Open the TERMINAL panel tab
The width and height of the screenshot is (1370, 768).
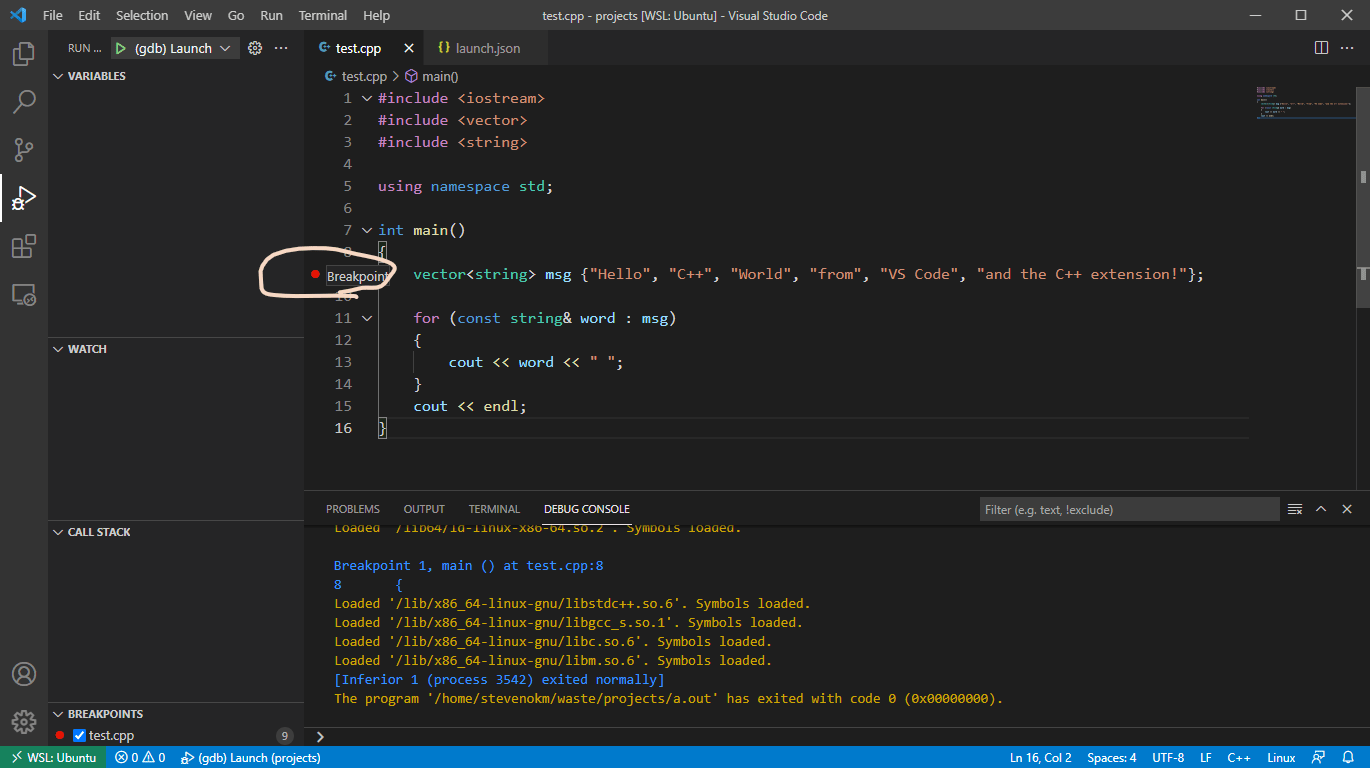click(493, 508)
